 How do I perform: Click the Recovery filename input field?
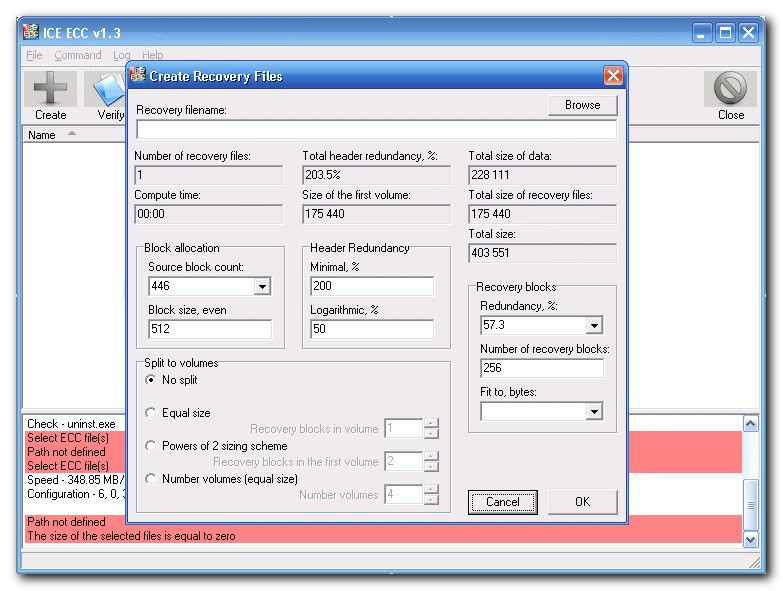377,129
